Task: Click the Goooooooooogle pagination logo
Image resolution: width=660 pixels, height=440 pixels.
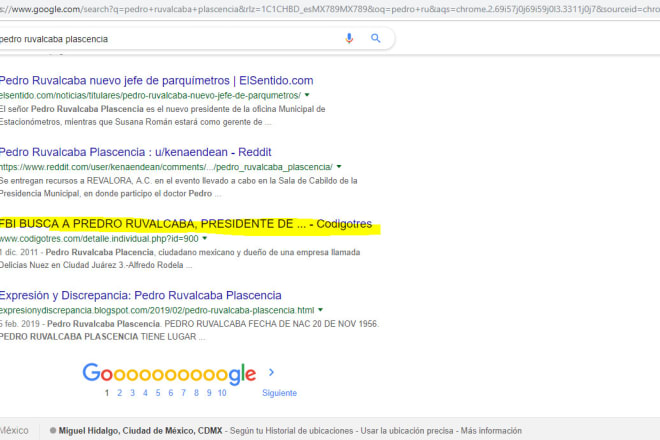Action: 169,373
